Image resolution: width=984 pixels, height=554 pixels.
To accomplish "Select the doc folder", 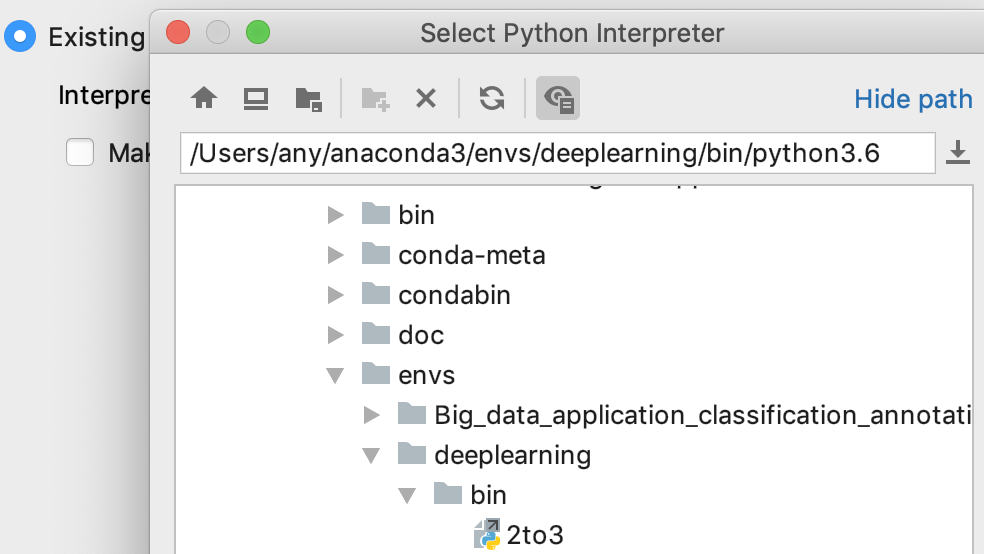I will pyautogui.click(x=420, y=335).
